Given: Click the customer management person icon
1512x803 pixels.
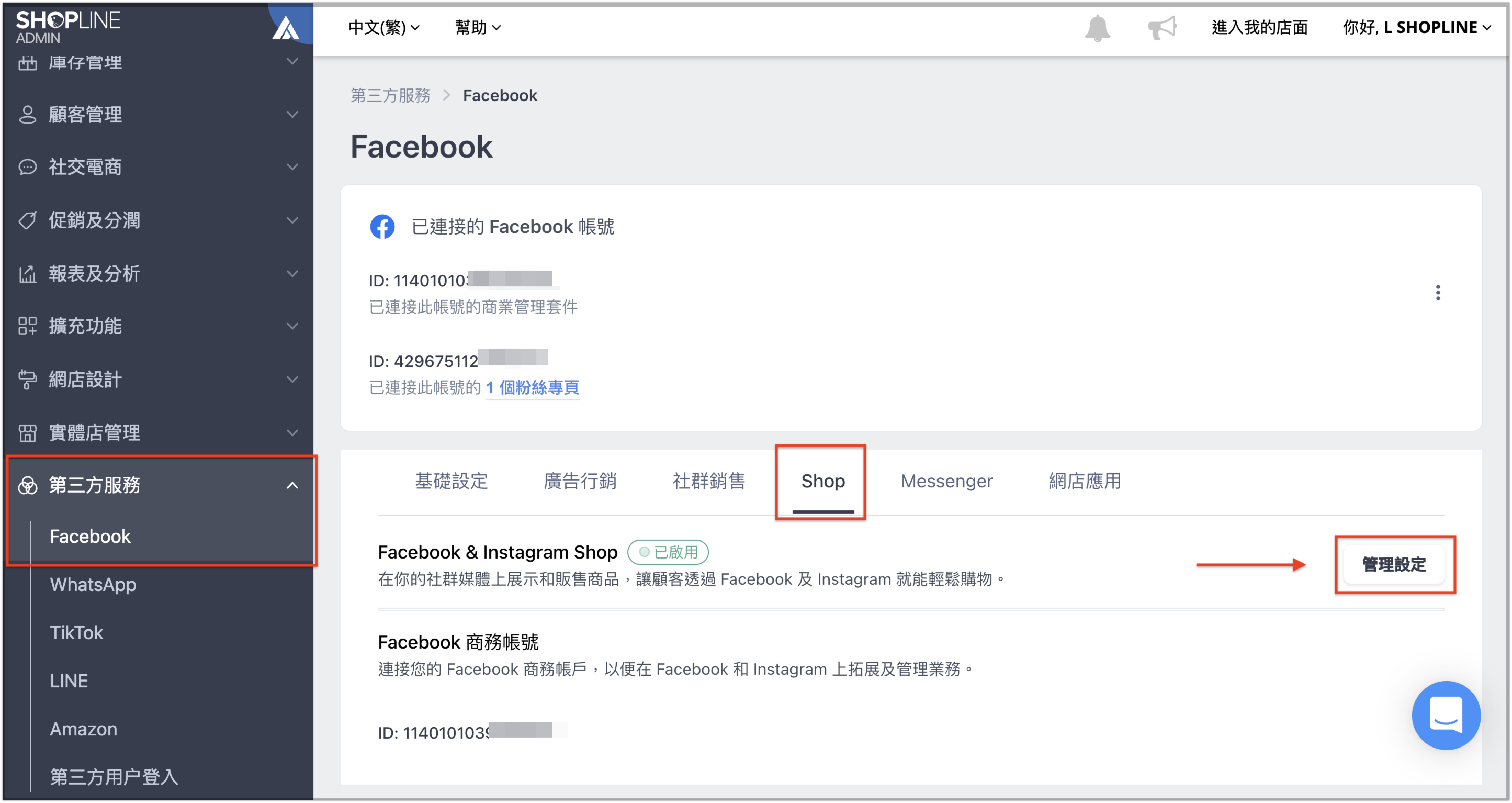Looking at the screenshot, I should pos(27,115).
